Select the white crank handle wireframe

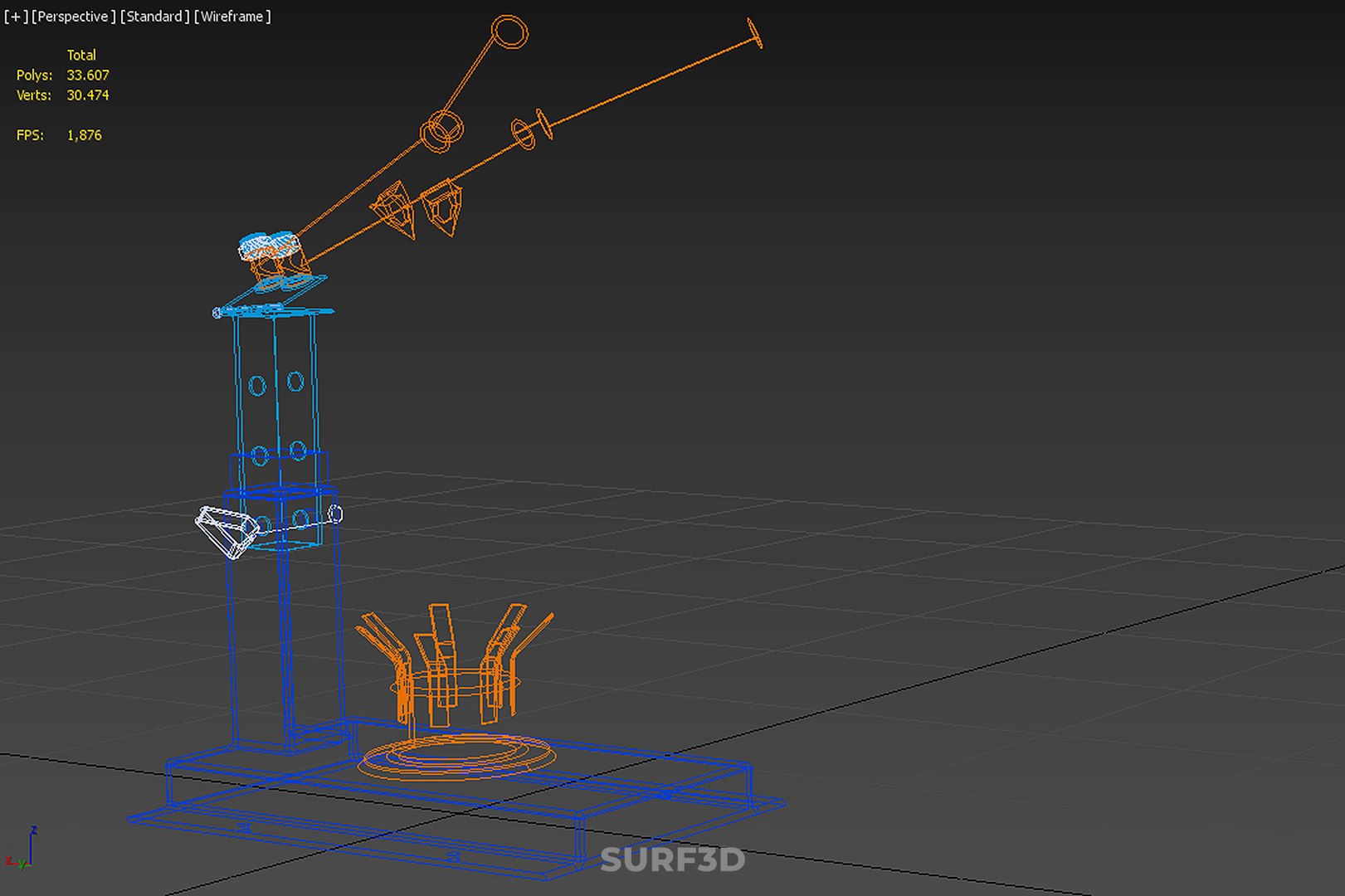pyautogui.click(x=227, y=531)
